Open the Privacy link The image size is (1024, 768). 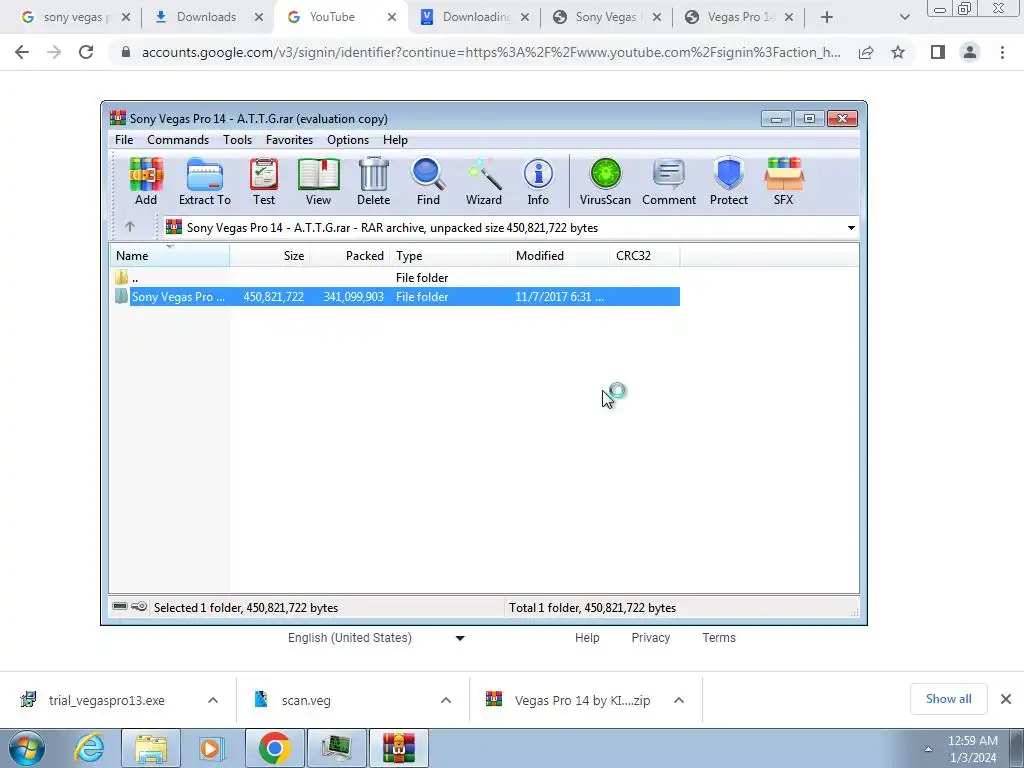(650, 637)
